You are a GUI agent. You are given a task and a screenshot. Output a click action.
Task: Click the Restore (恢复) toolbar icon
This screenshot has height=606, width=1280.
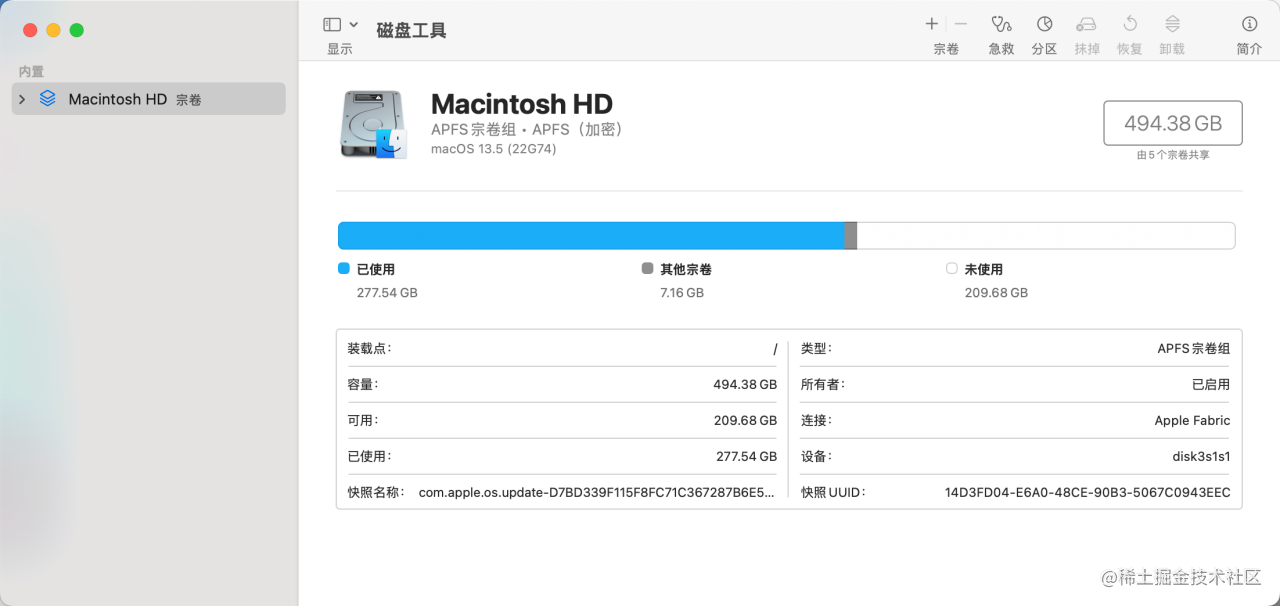point(1130,24)
